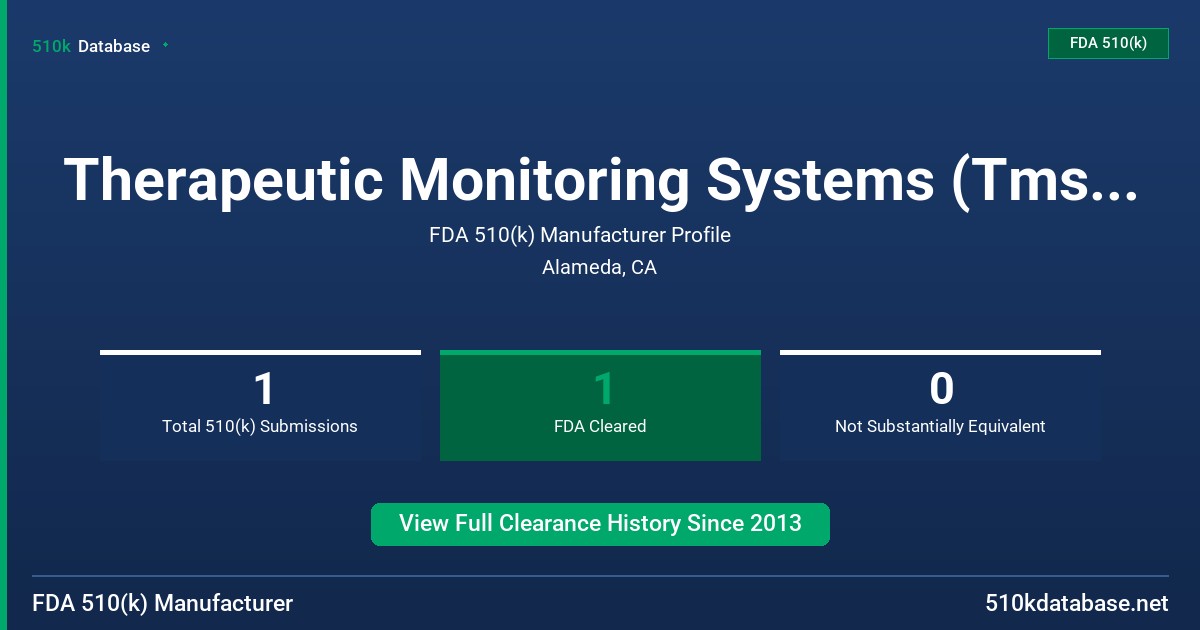Select the Total 510(k) Submissions card
The width and height of the screenshot is (1200, 630).
[260, 405]
